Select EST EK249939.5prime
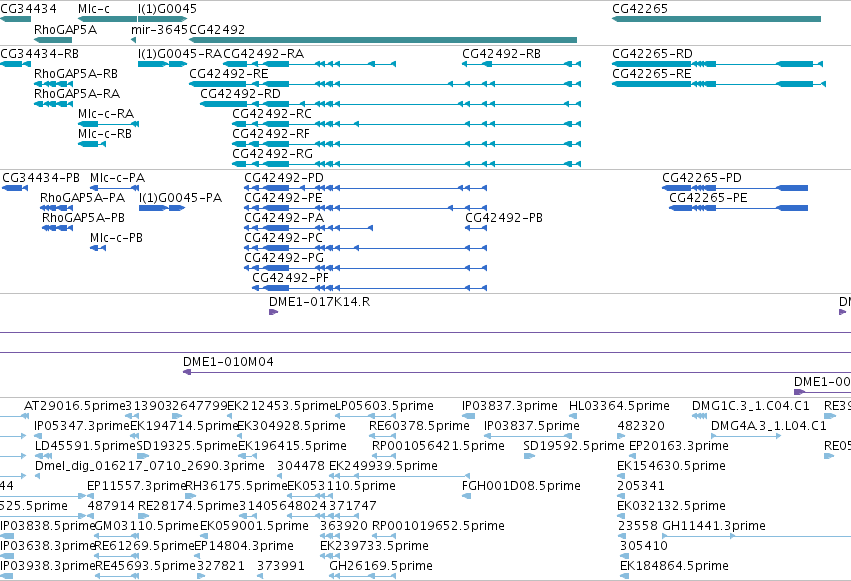 399,476
